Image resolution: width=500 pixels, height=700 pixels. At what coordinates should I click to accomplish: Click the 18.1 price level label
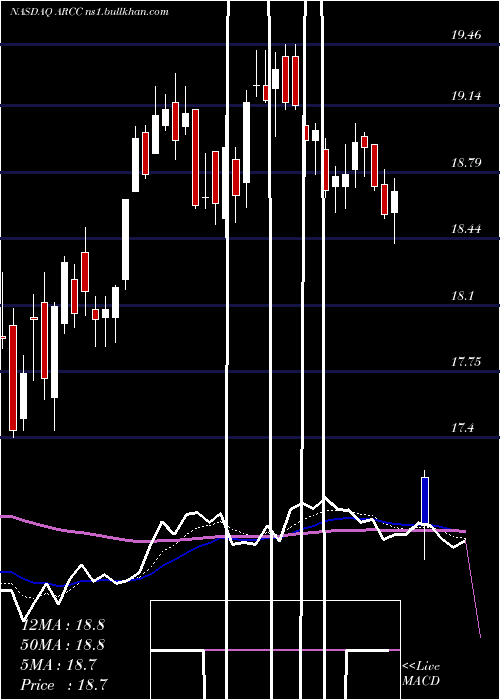[x=463, y=296]
